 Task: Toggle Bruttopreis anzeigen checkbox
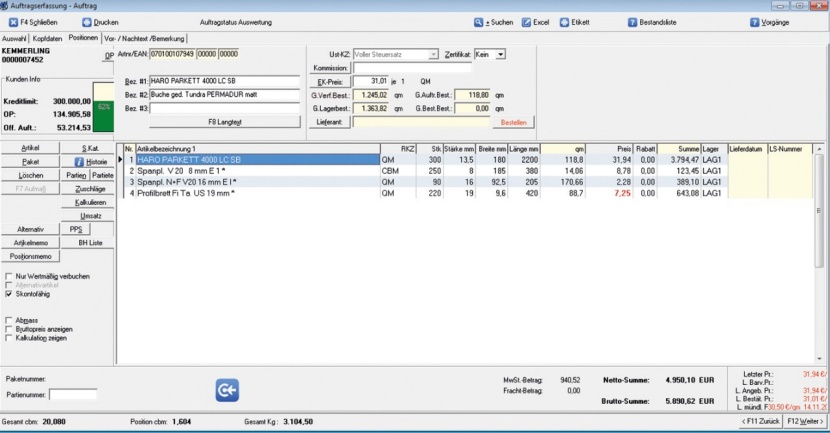pyautogui.click(x=9, y=329)
